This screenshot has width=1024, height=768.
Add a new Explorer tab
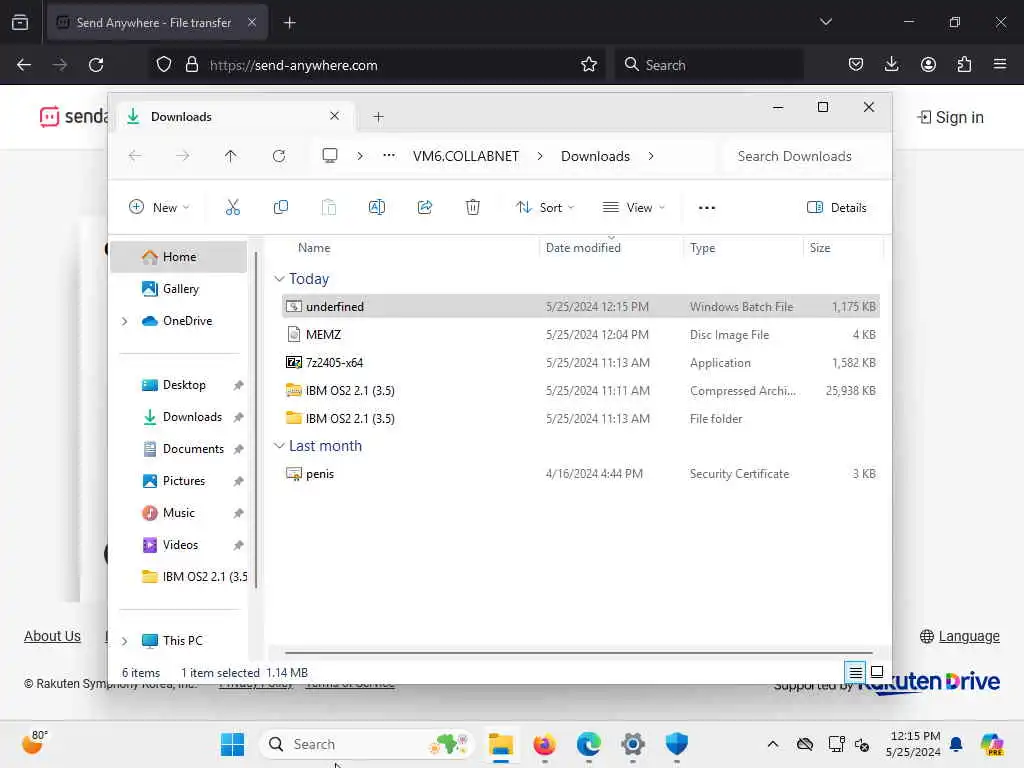(378, 117)
